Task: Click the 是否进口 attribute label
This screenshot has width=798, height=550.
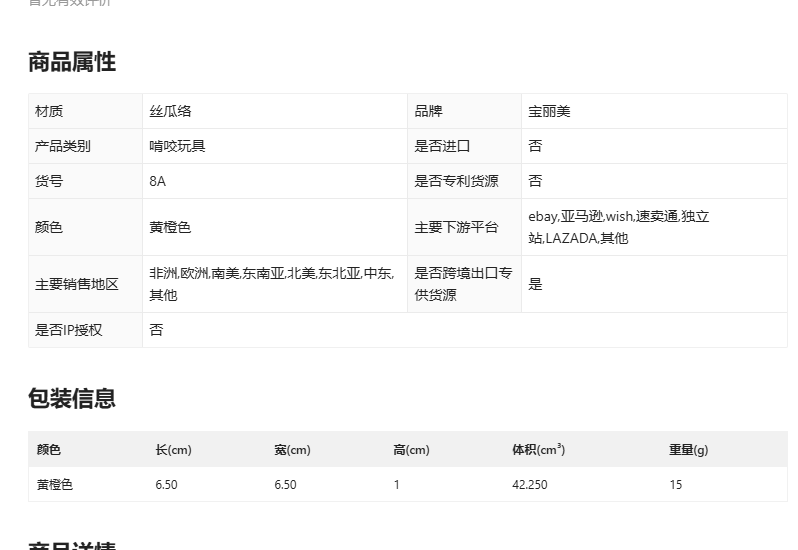Action: tap(442, 146)
